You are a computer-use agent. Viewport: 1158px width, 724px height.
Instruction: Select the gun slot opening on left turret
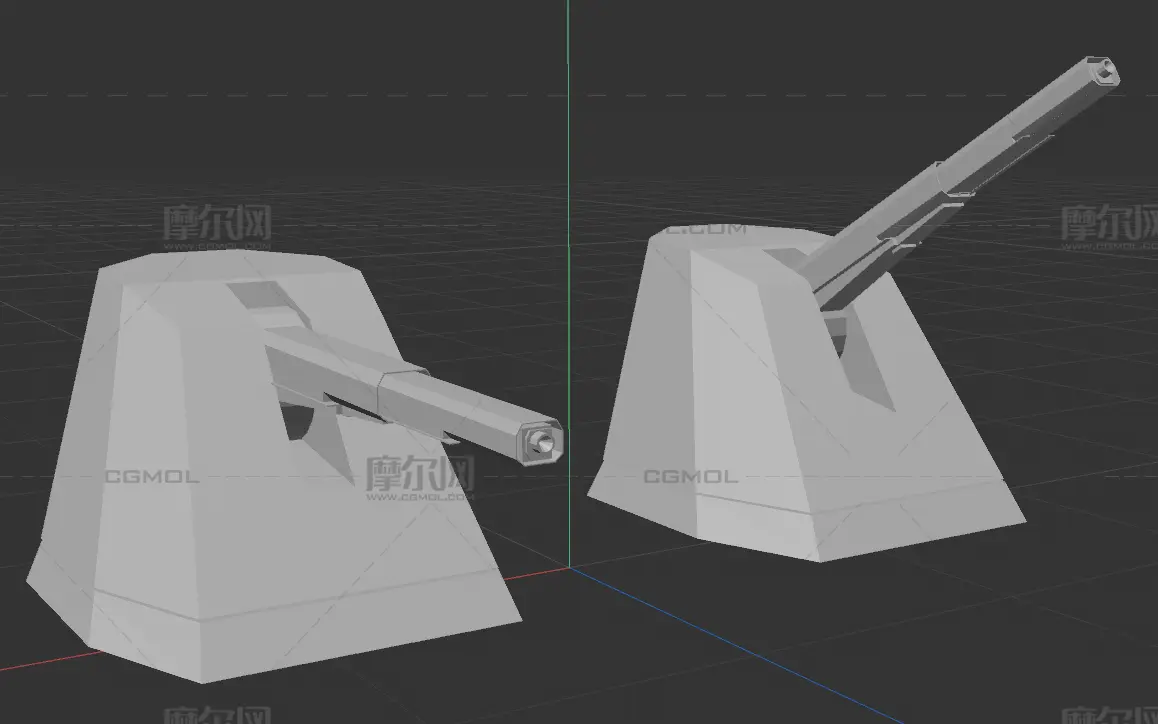pos(300,420)
